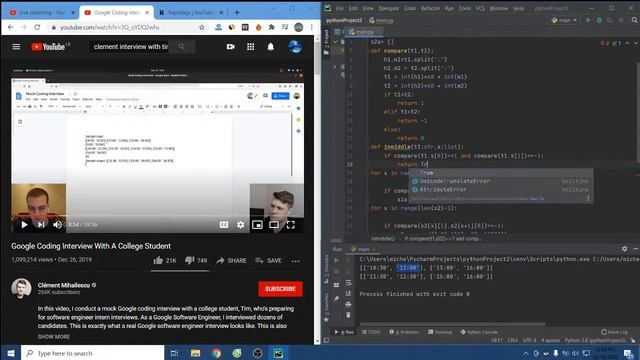Click the YouTube logo to go home
The image size is (640, 360).
click(x=48, y=47)
